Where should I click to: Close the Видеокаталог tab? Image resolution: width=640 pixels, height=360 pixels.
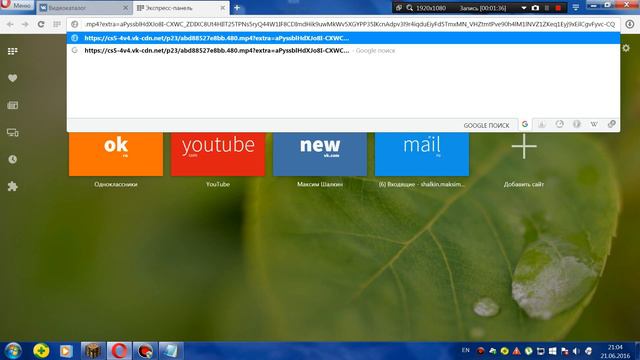click(125, 8)
